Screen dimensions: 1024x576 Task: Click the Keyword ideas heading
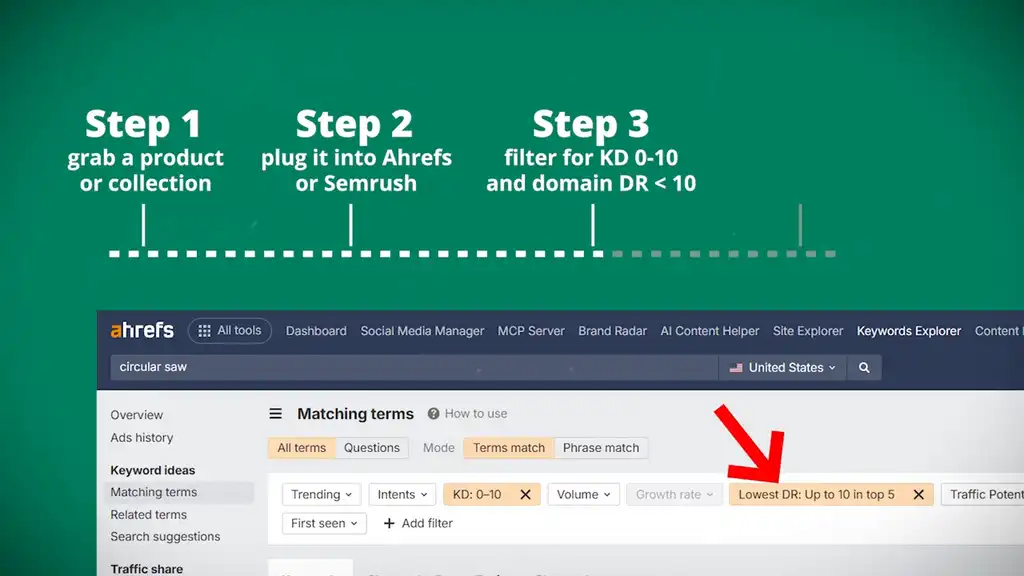[x=153, y=470]
